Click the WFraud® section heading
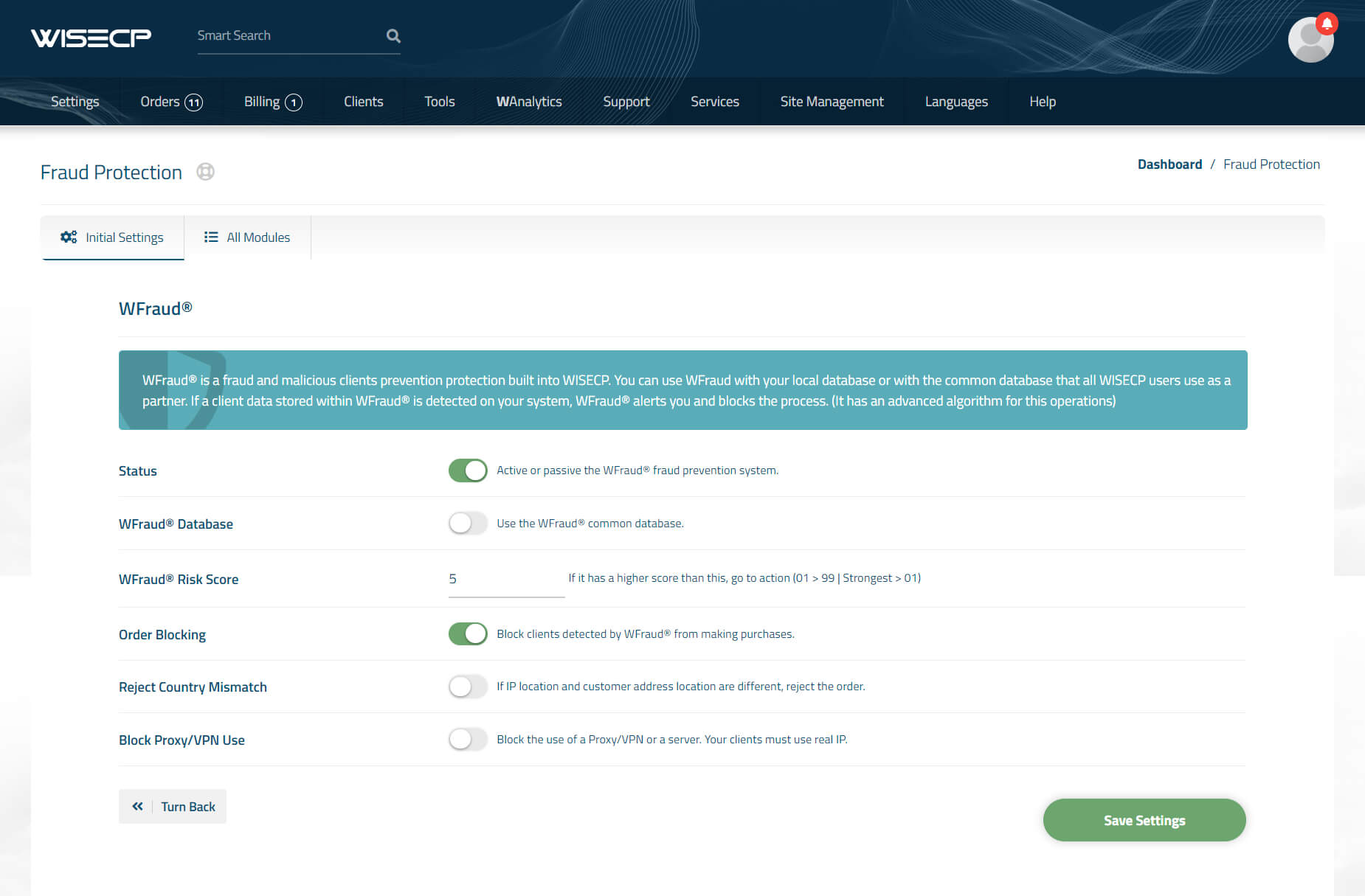The height and width of the screenshot is (896, 1365). [x=156, y=309]
